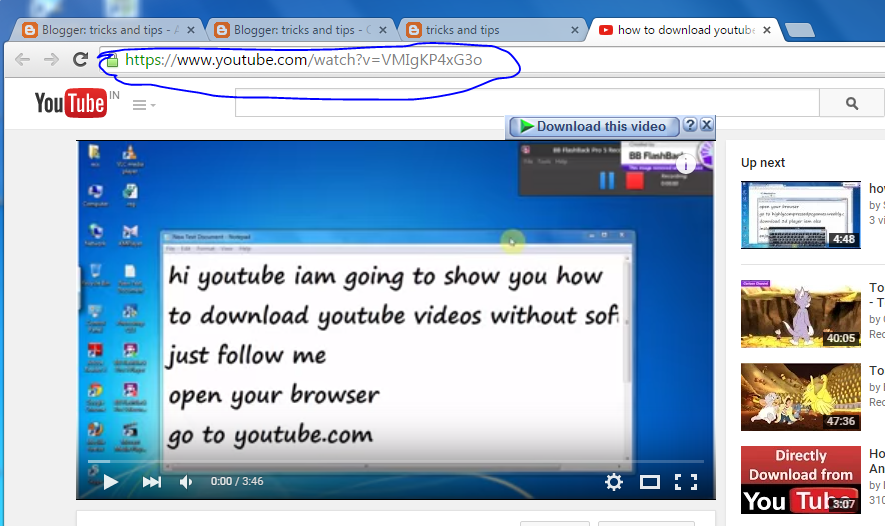The height and width of the screenshot is (526, 885).
Task: Open the 40:05 cartoon video thumbnail
Action: (x=801, y=314)
